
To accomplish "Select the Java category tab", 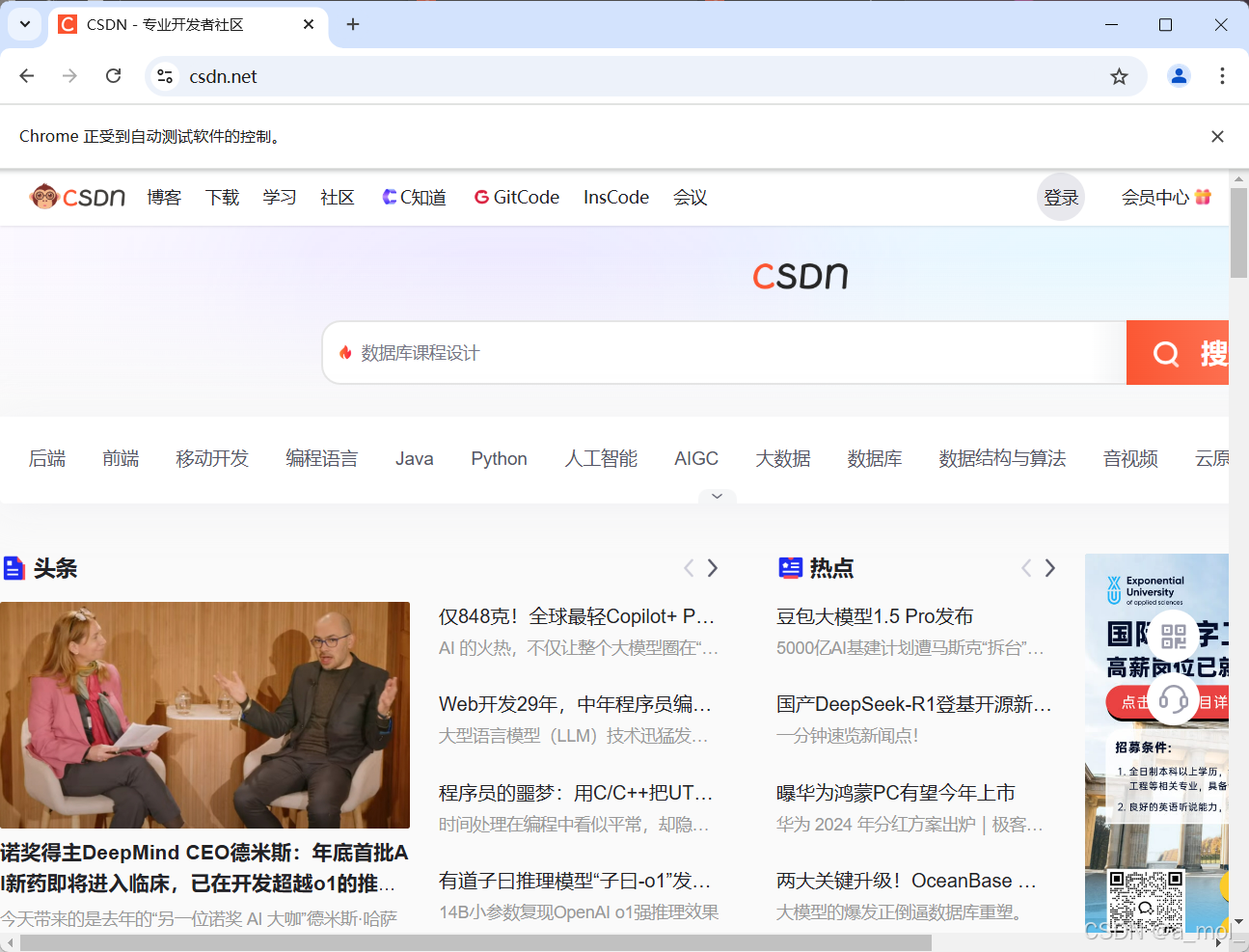I will point(415,458).
